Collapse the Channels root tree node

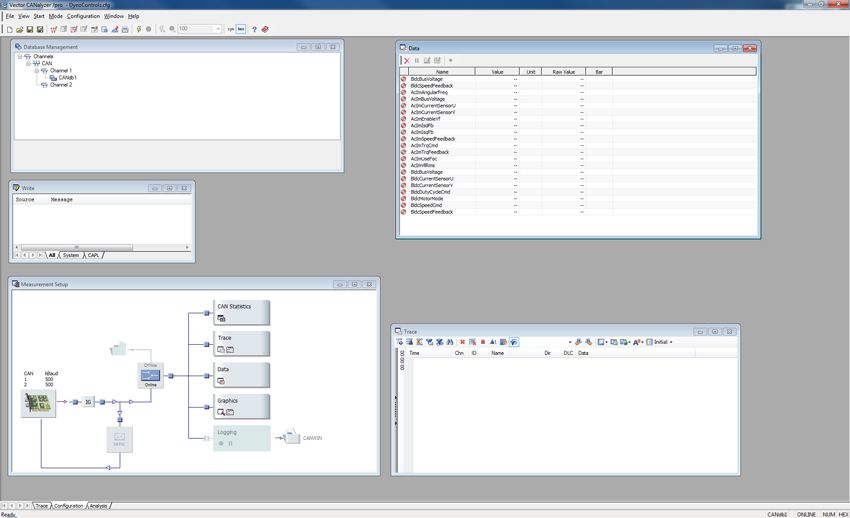pos(19,56)
